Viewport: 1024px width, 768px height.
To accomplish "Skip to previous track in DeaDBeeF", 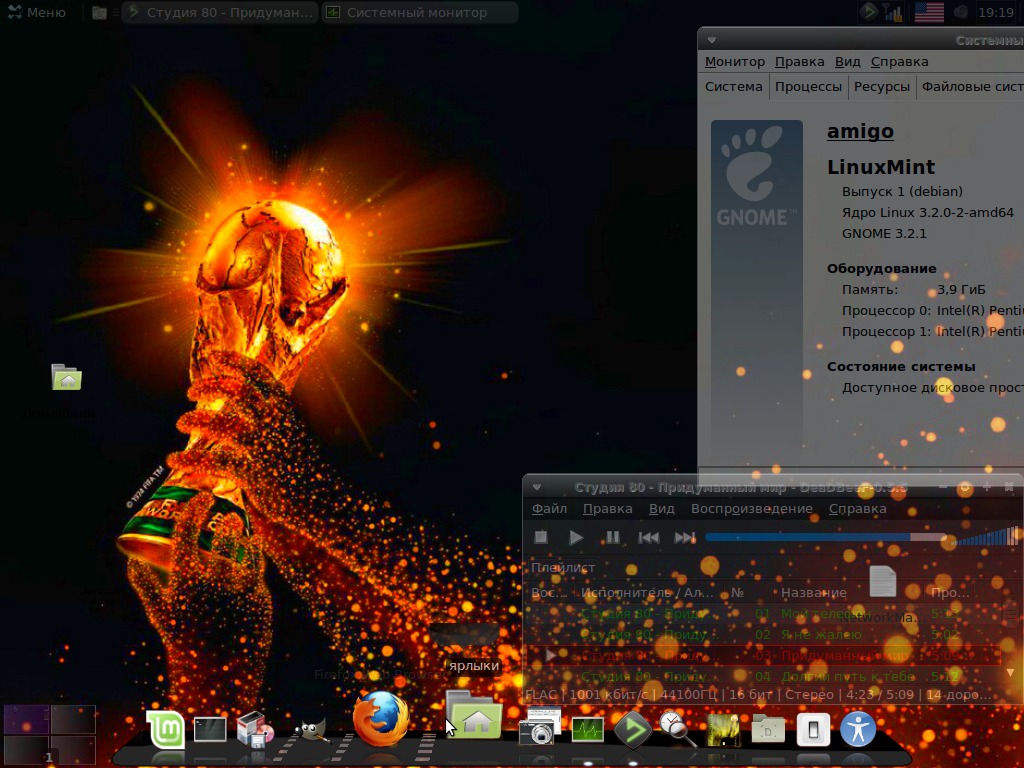I will coord(648,537).
